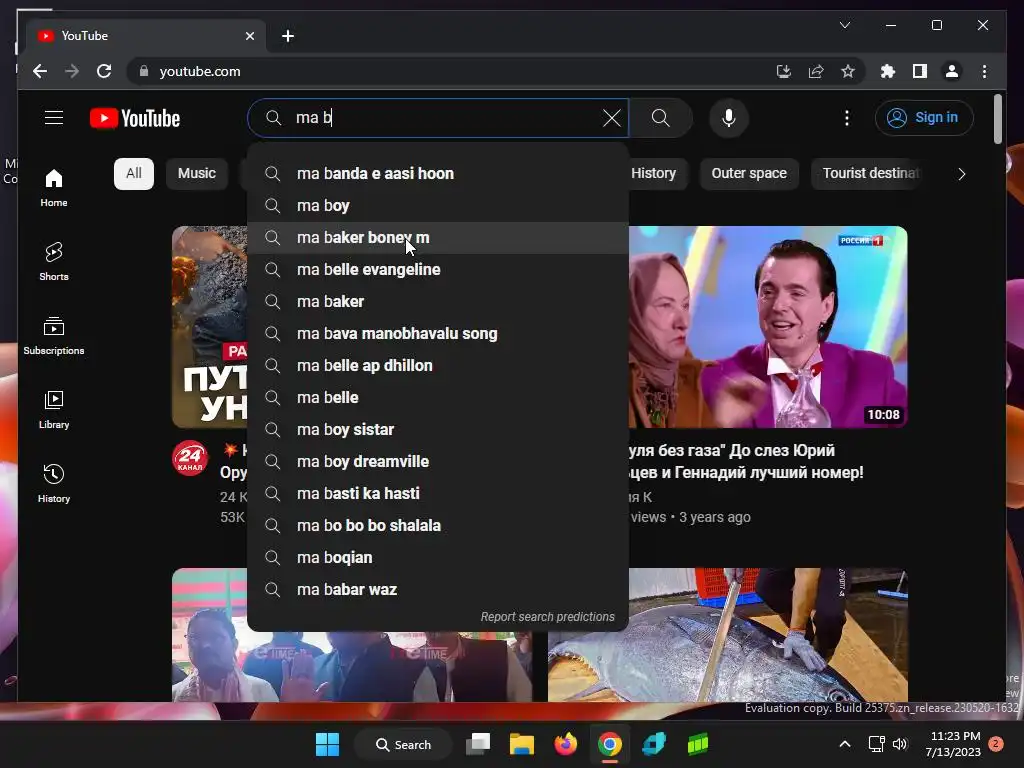Select the Music filter chip
This screenshot has height=768, width=1024.
click(x=197, y=174)
